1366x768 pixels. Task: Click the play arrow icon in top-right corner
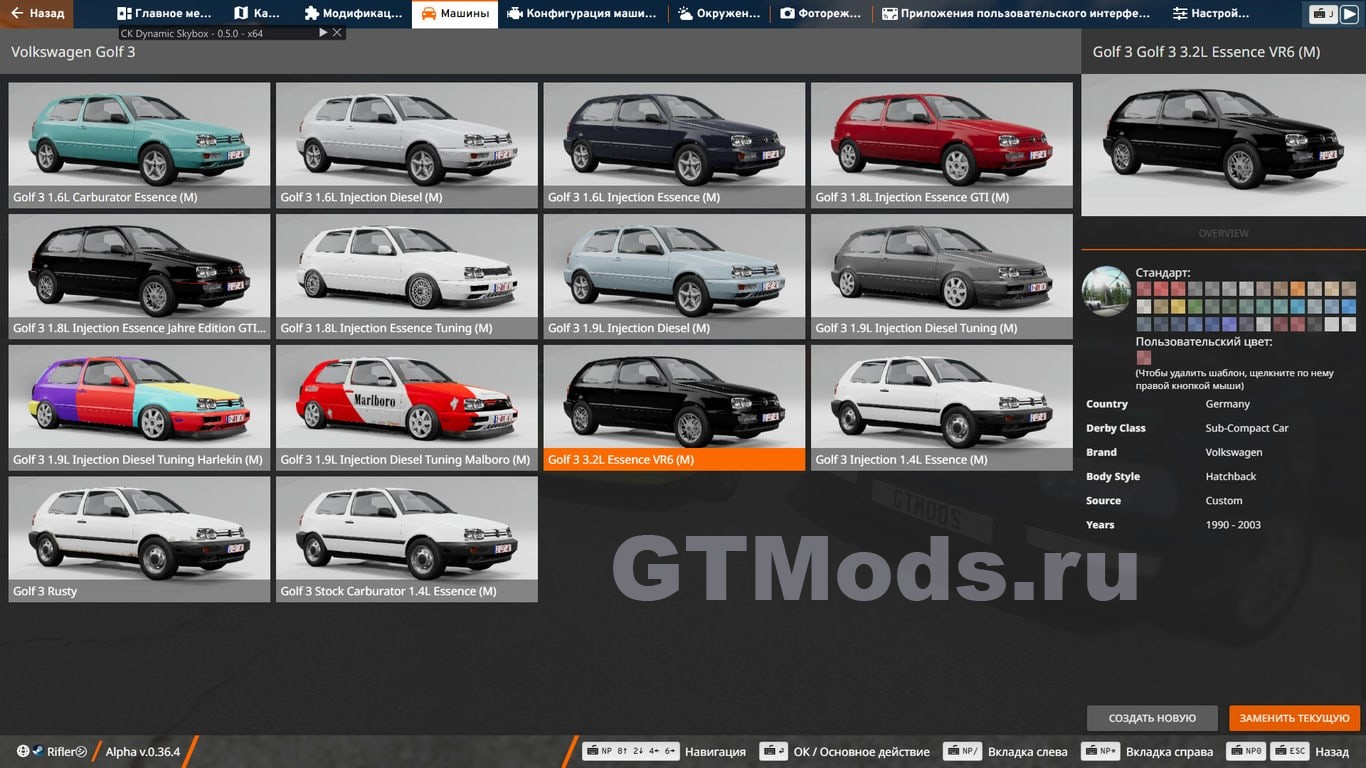(x=1350, y=14)
